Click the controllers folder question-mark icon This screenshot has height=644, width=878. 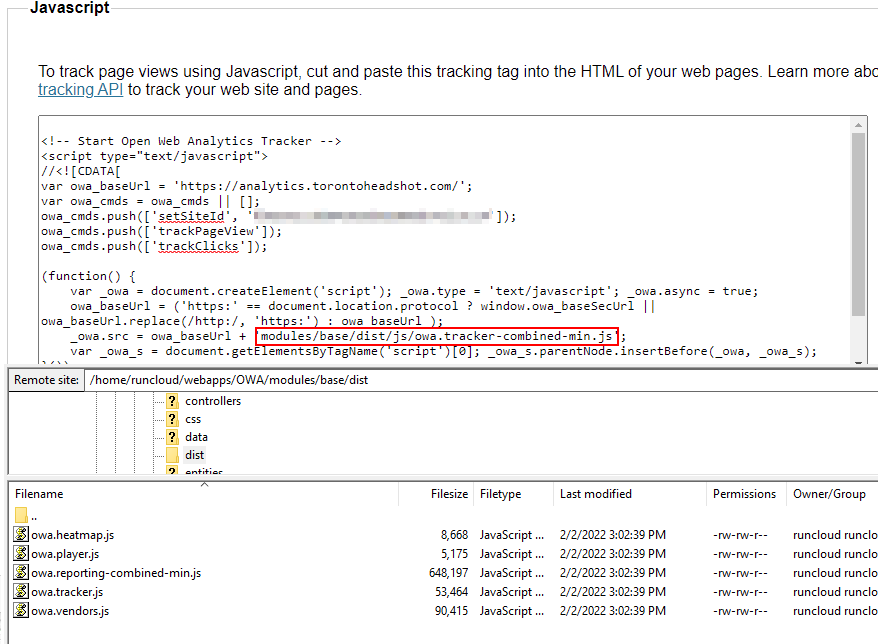(172, 401)
